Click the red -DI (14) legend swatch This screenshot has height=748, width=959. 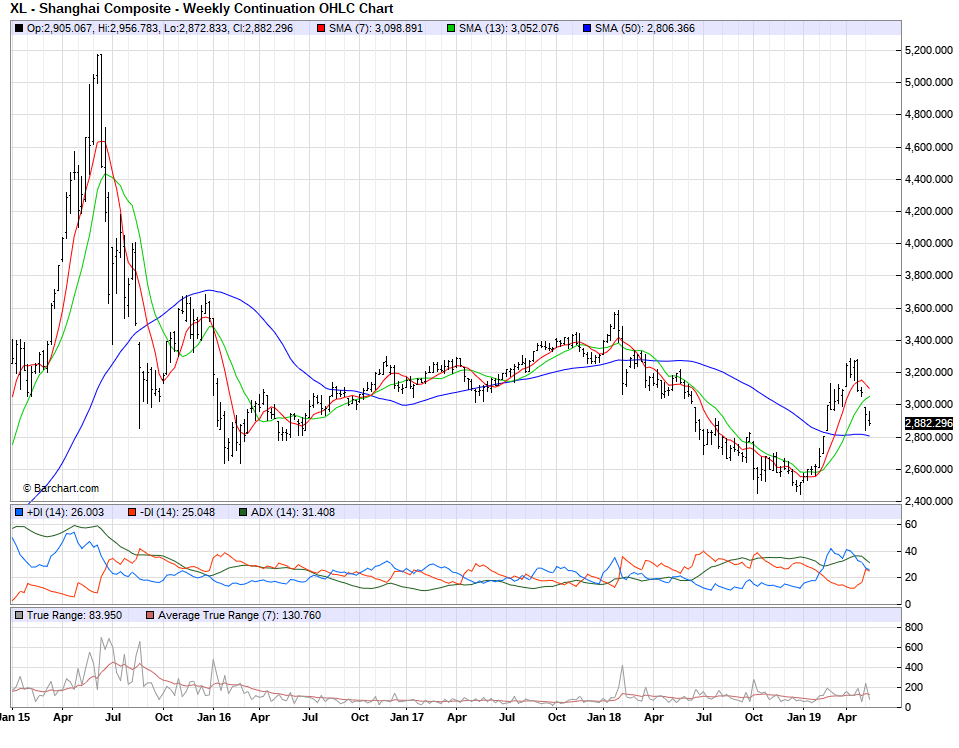click(x=133, y=513)
